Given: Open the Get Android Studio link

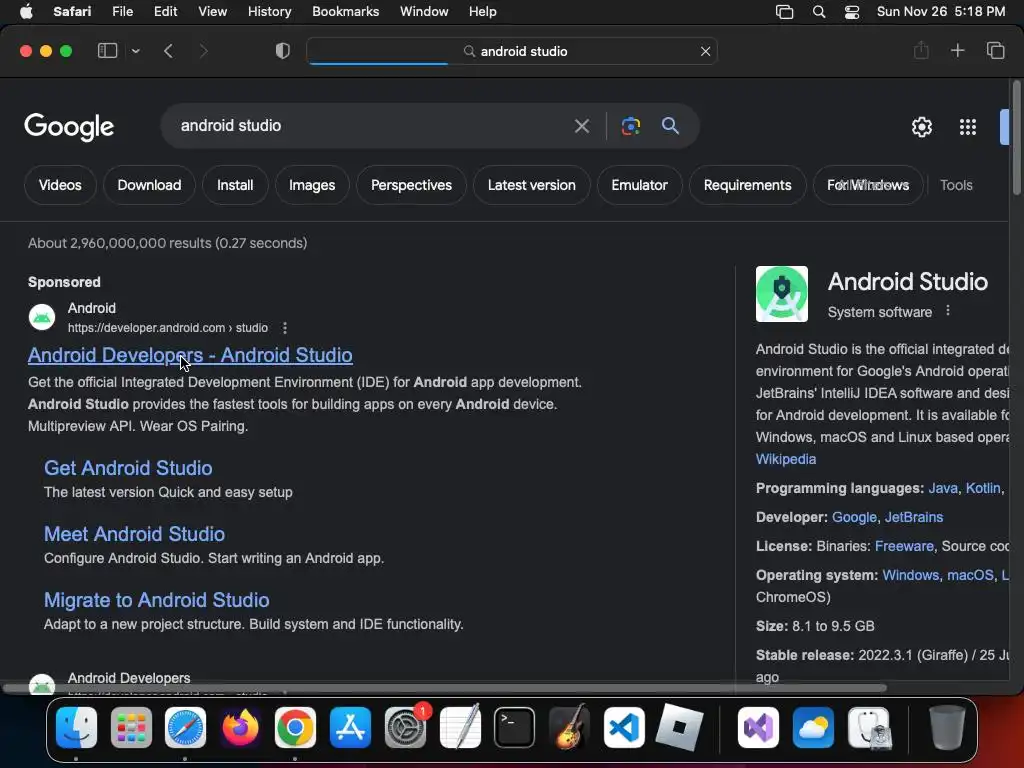Looking at the screenshot, I should pyautogui.click(x=128, y=468).
